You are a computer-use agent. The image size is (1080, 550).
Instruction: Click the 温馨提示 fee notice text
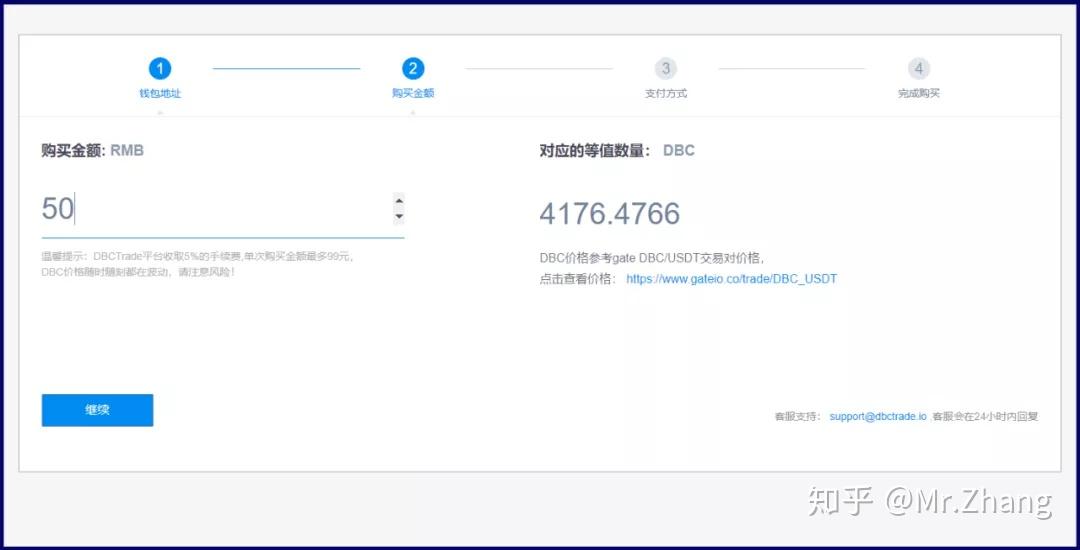[198, 264]
